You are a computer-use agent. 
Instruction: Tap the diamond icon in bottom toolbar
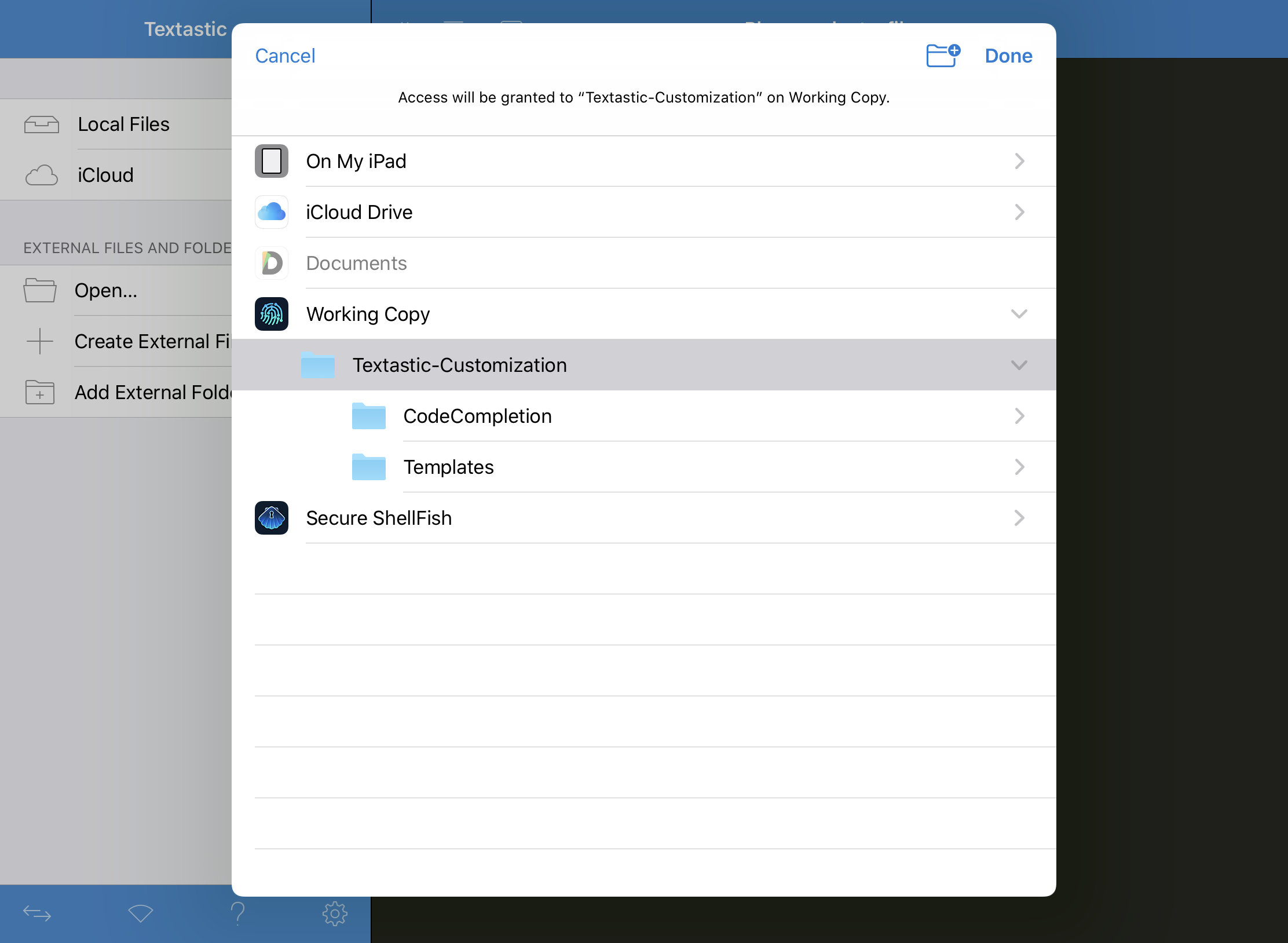coord(140,913)
